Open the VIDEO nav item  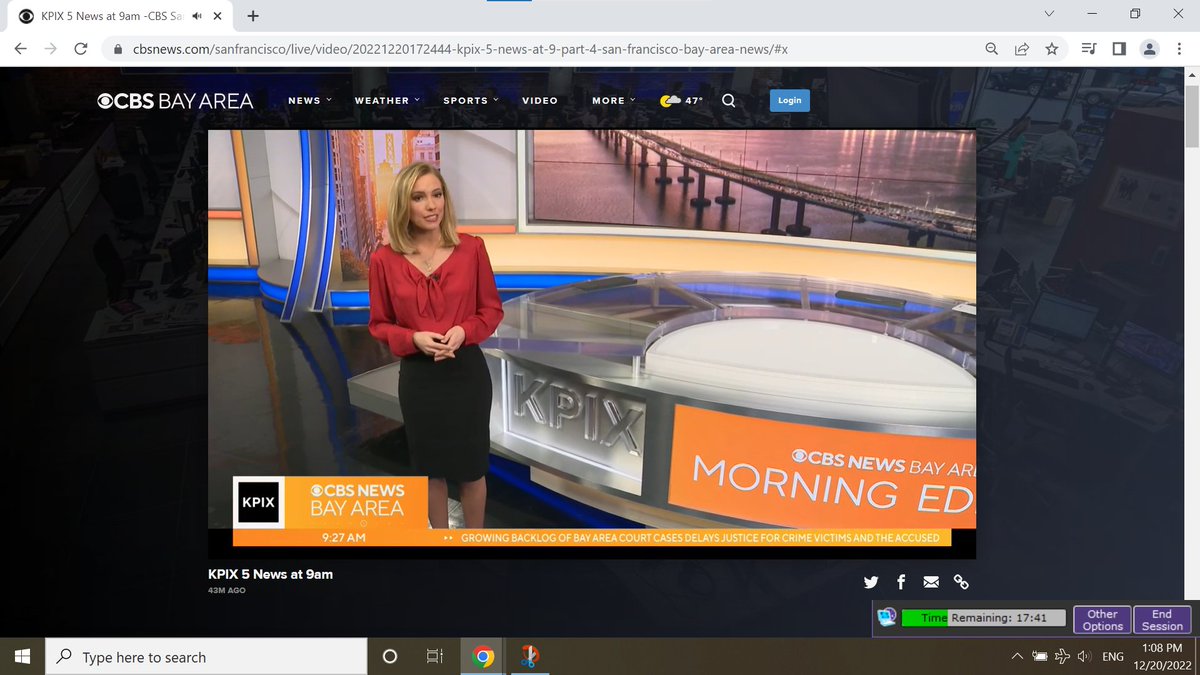(x=540, y=100)
